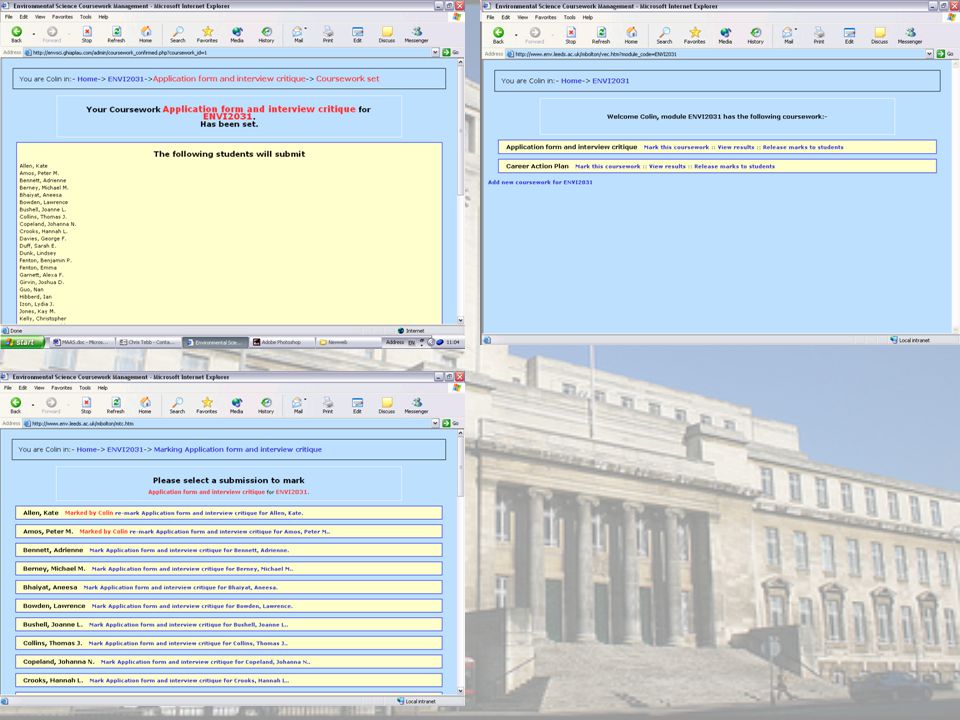Click Discuss icon in top-right browser window
Image resolution: width=960 pixels, height=720 pixels.
880,36
